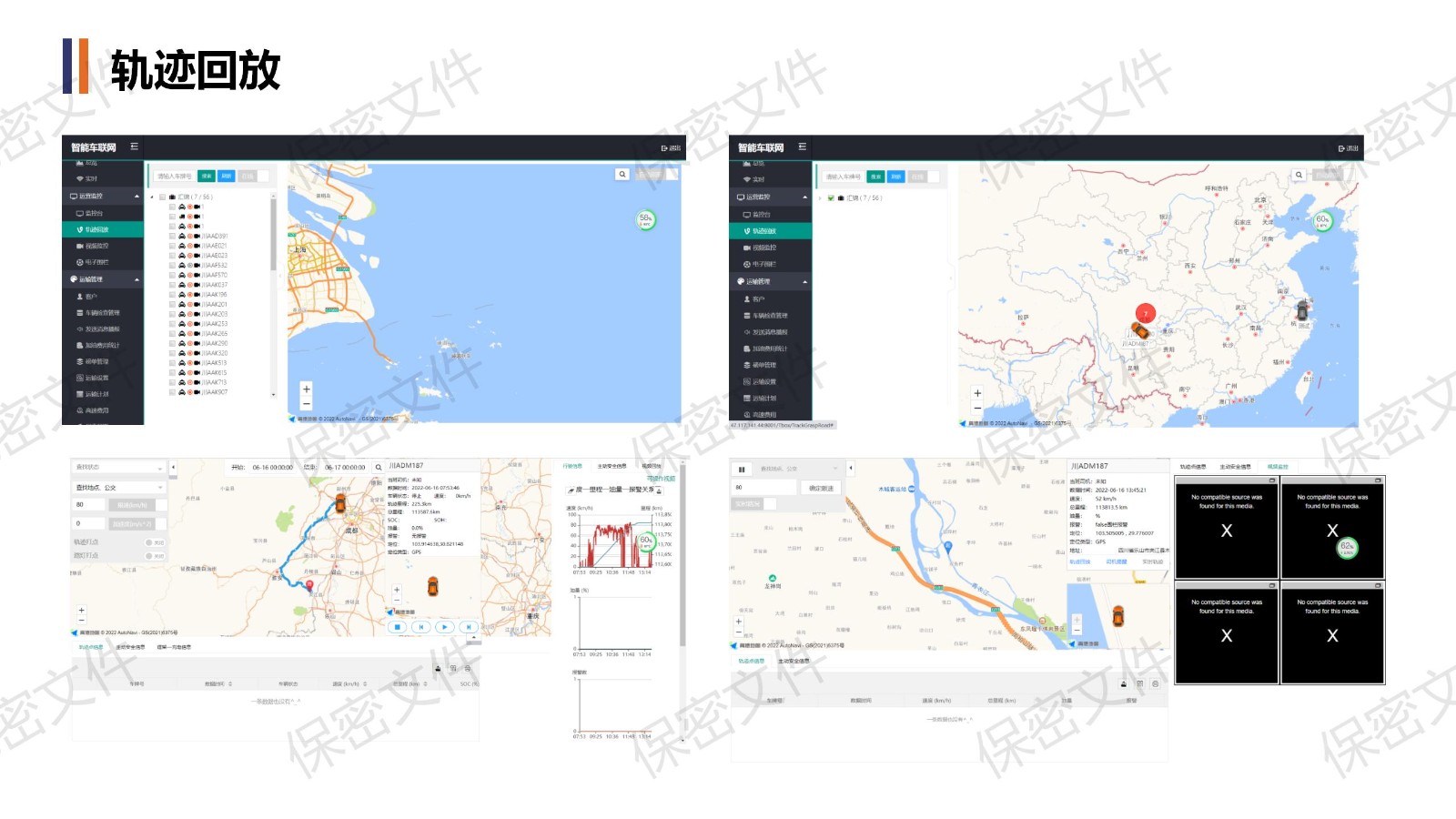Image resolution: width=1456 pixels, height=819 pixels.
Task: Open the first tab under the bottom-left track map
Action: pos(91,647)
